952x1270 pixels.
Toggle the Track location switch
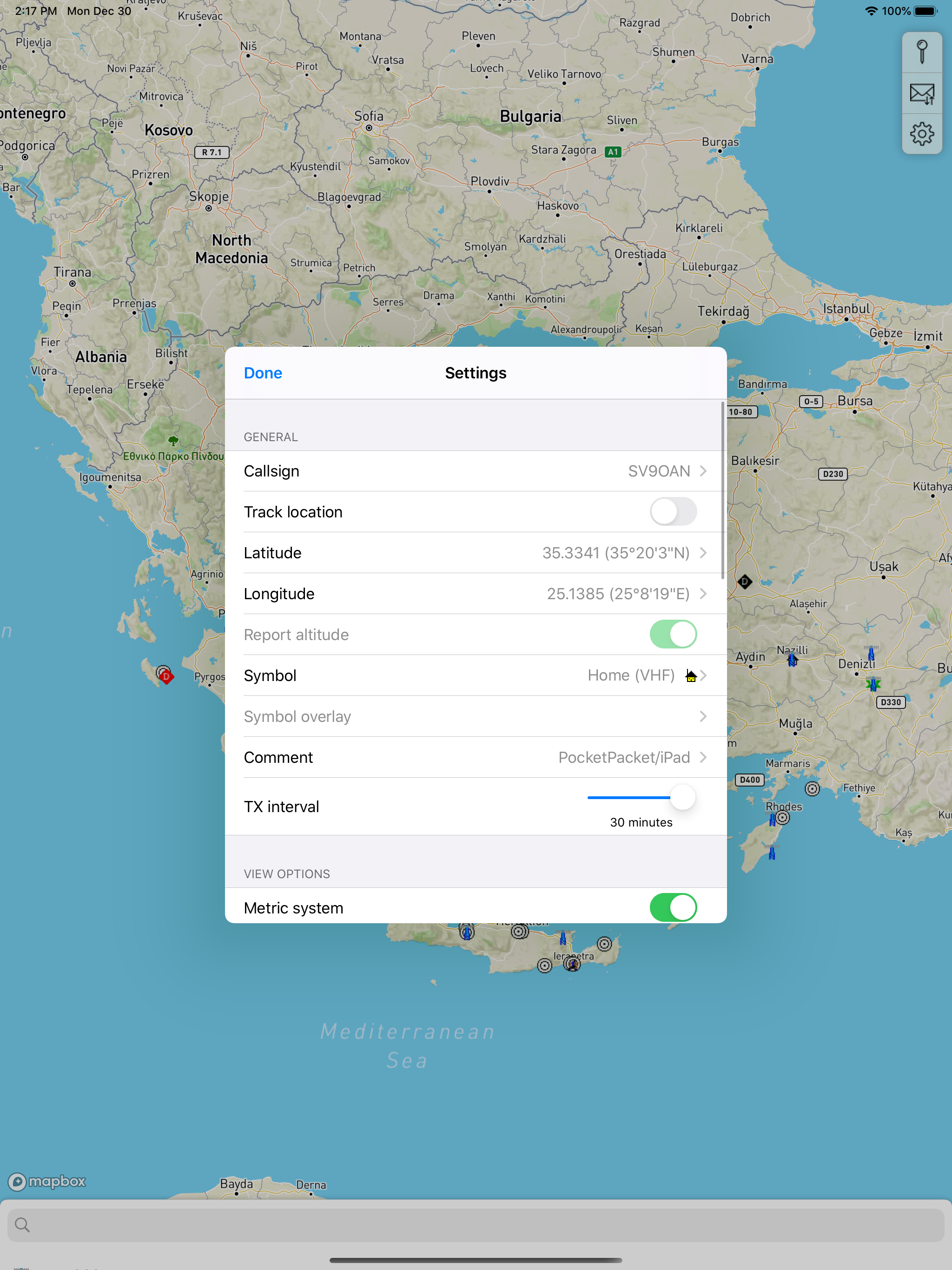tap(673, 511)
